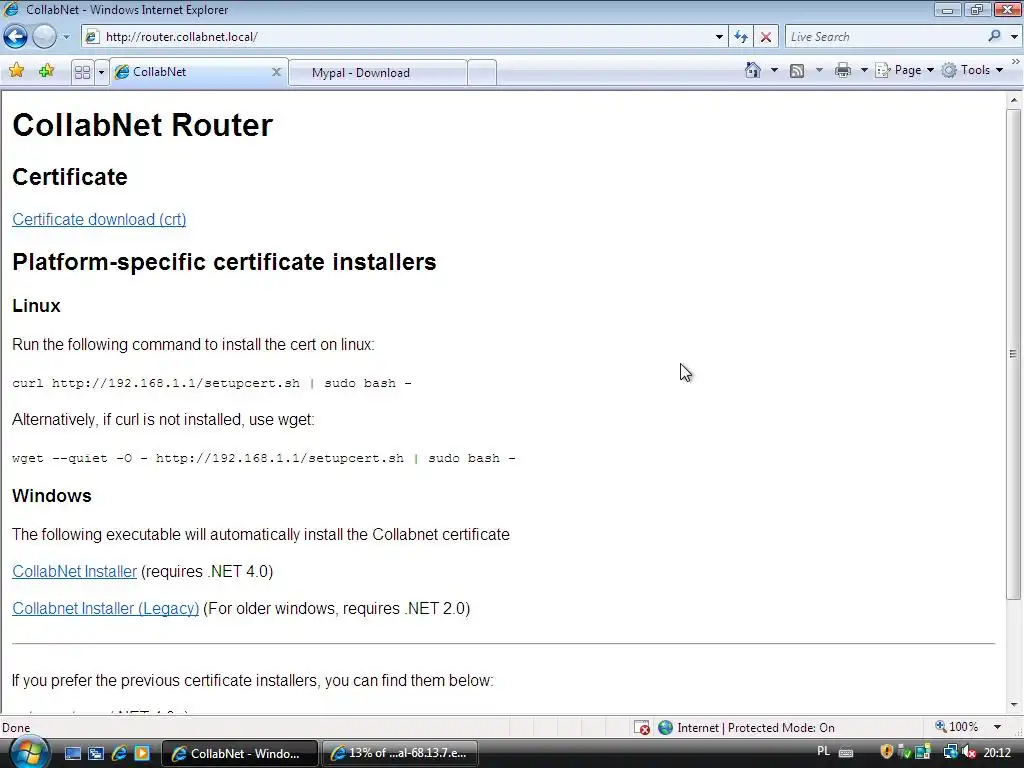Open Collabnet Installer (Legacy) link
Image resolution: width=1024 pixels, height=768 pixels.
[105, 609]
